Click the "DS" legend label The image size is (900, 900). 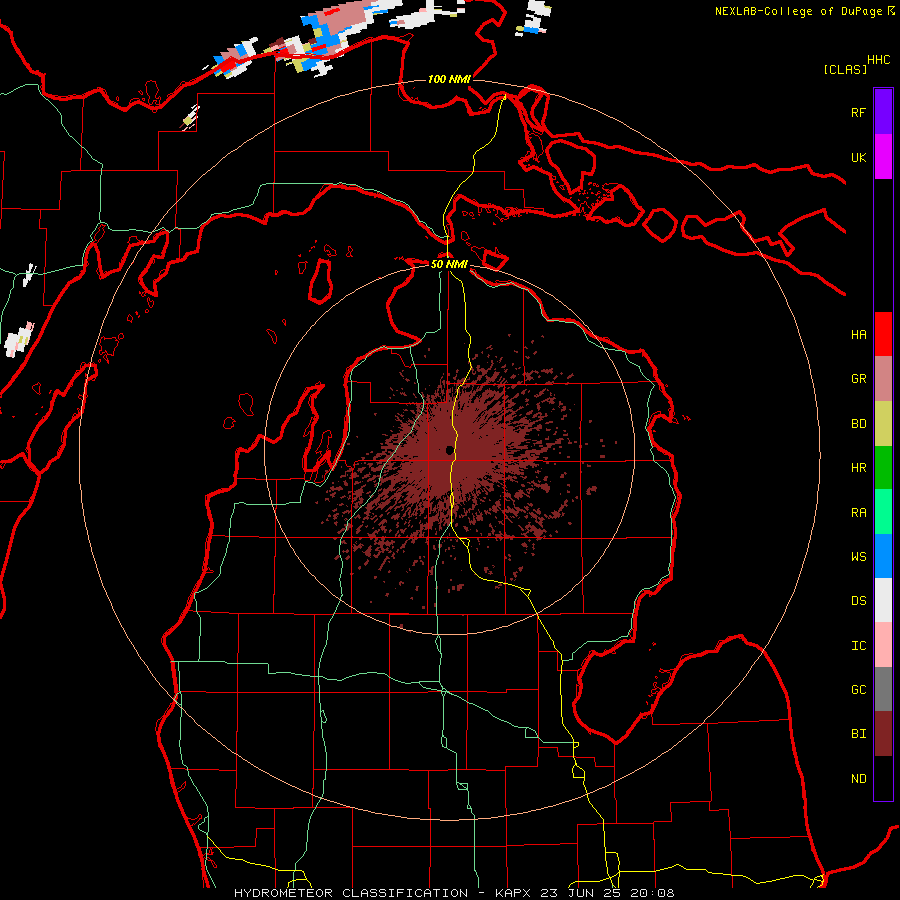pyautogui.click(x=858, y=601)
